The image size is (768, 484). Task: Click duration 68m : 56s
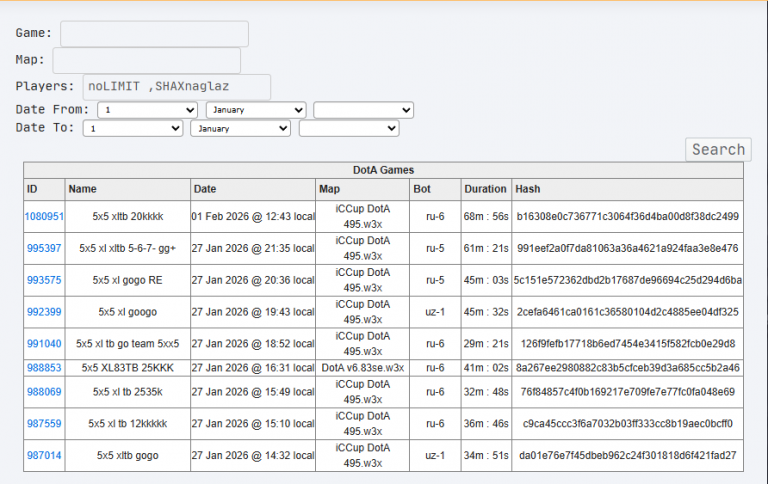point(486,217)
